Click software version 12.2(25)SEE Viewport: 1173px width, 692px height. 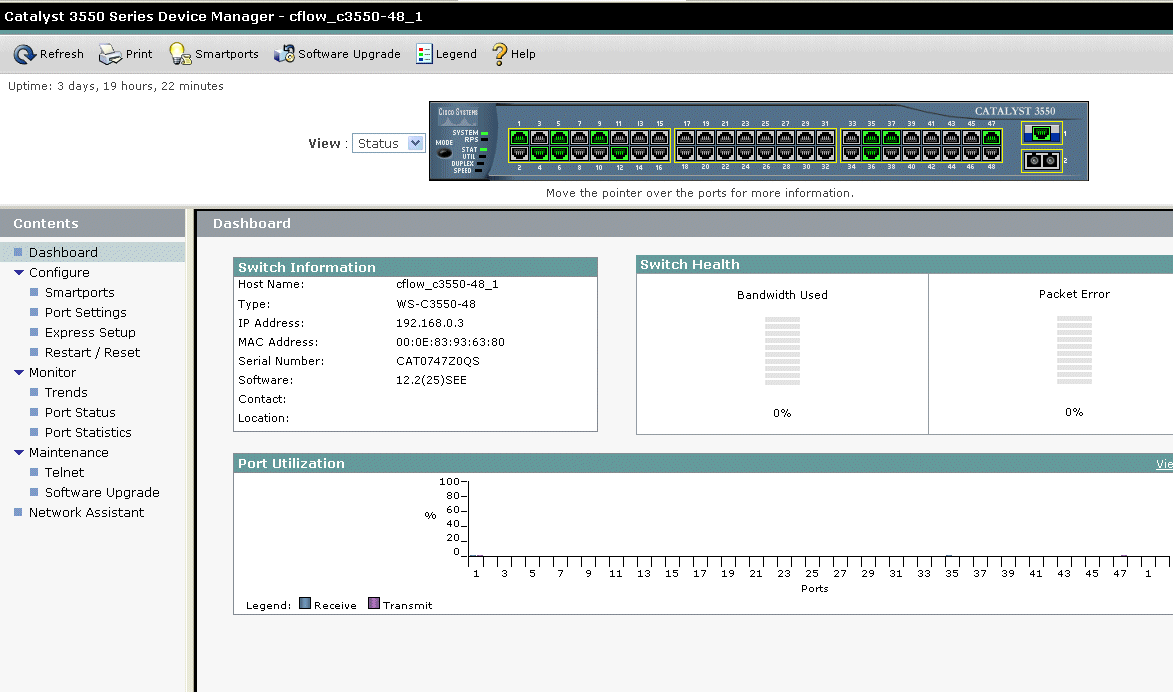431,380
